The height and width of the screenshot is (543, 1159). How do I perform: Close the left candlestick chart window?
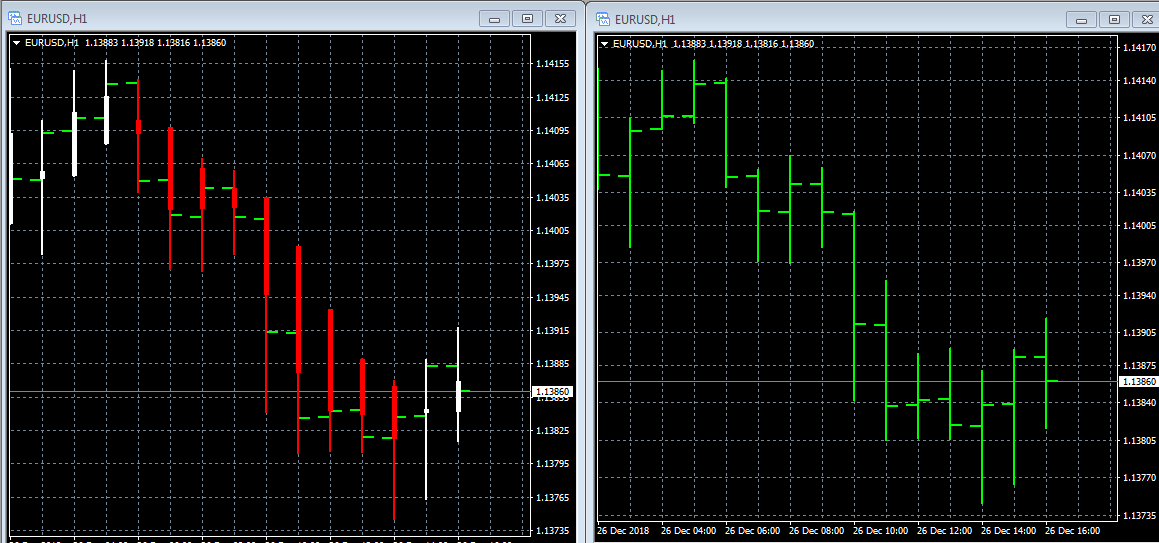coord(561,18)
